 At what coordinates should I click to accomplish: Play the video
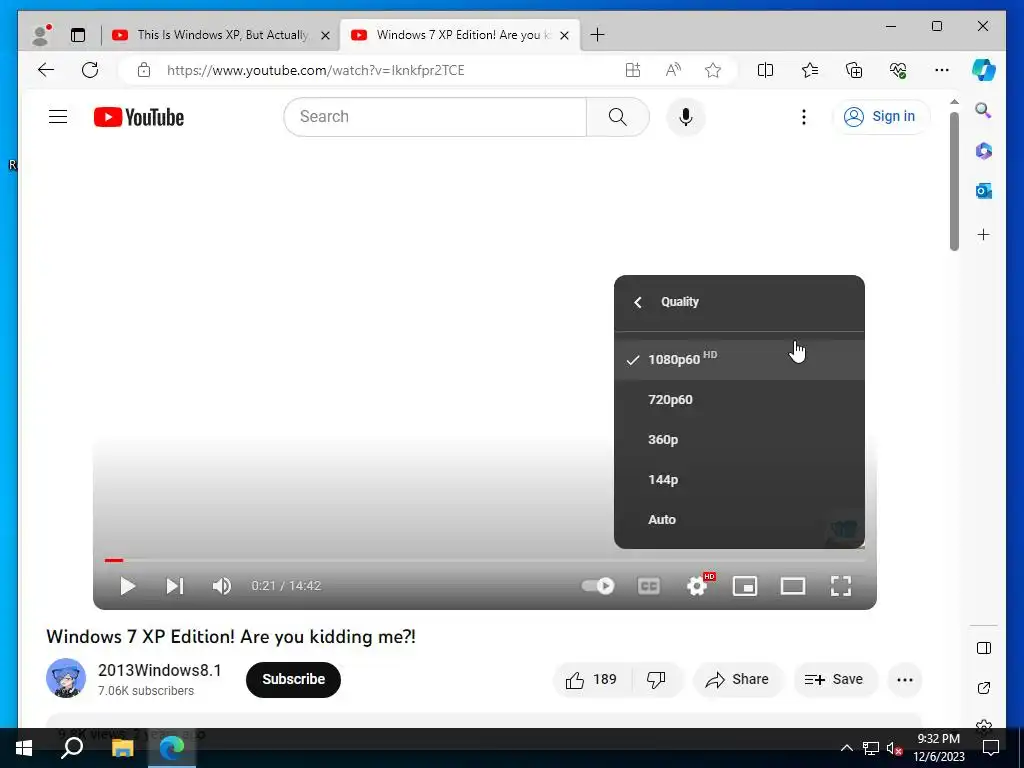127,586
